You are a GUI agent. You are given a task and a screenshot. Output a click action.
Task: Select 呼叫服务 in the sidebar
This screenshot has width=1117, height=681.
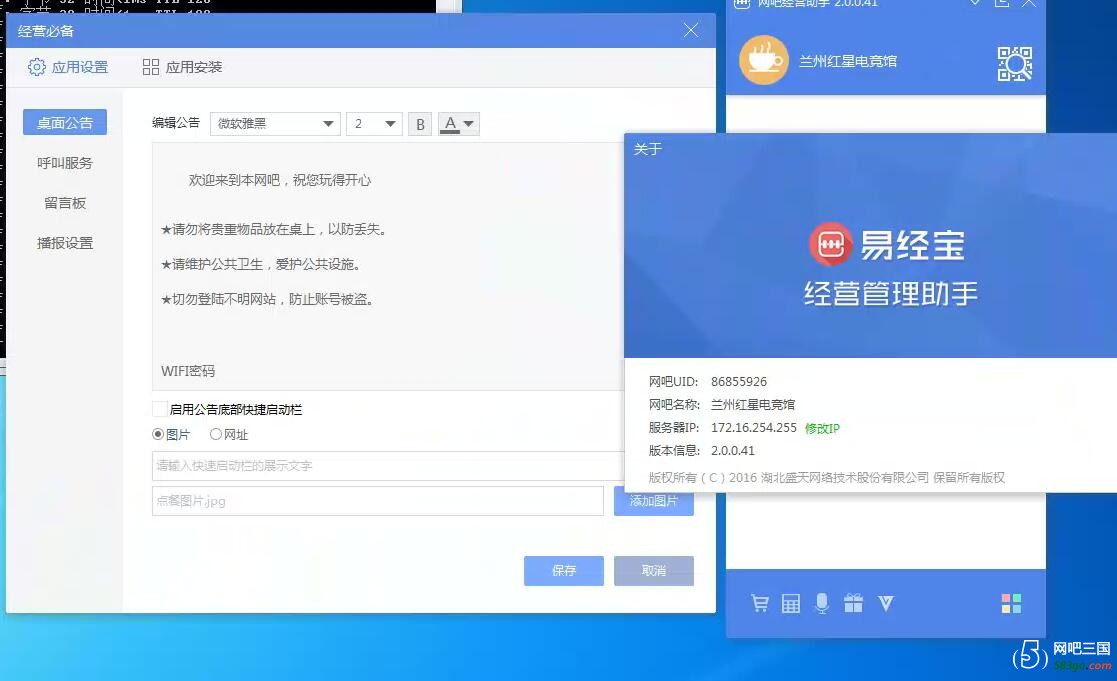[x=65, y=163]
